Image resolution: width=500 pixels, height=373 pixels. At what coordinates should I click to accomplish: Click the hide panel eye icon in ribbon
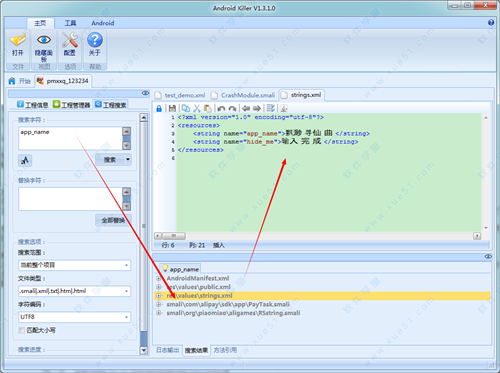pos(44,40)
